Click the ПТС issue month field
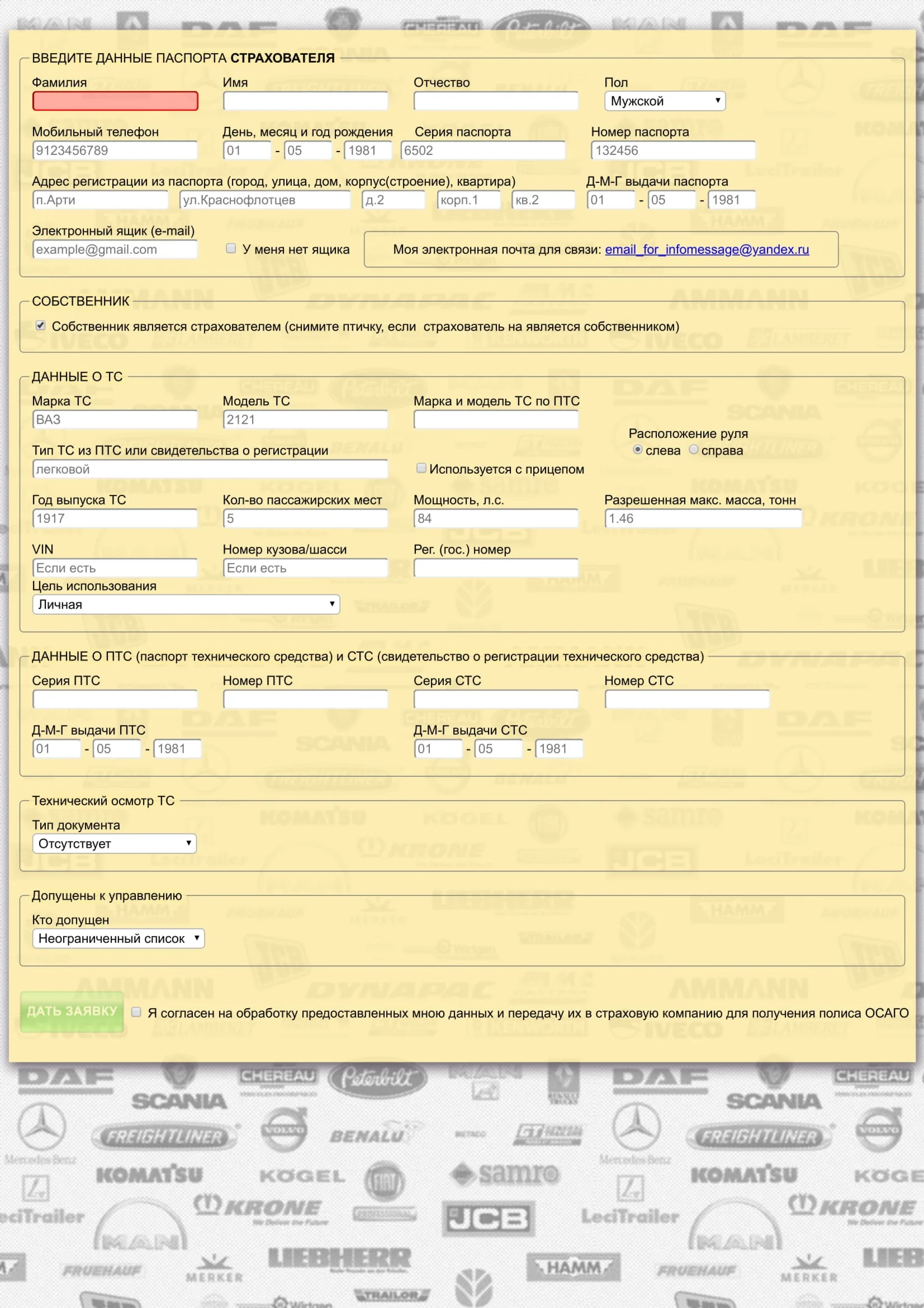924x1308 pixels. pyautogui.click(x=117, y=749)
